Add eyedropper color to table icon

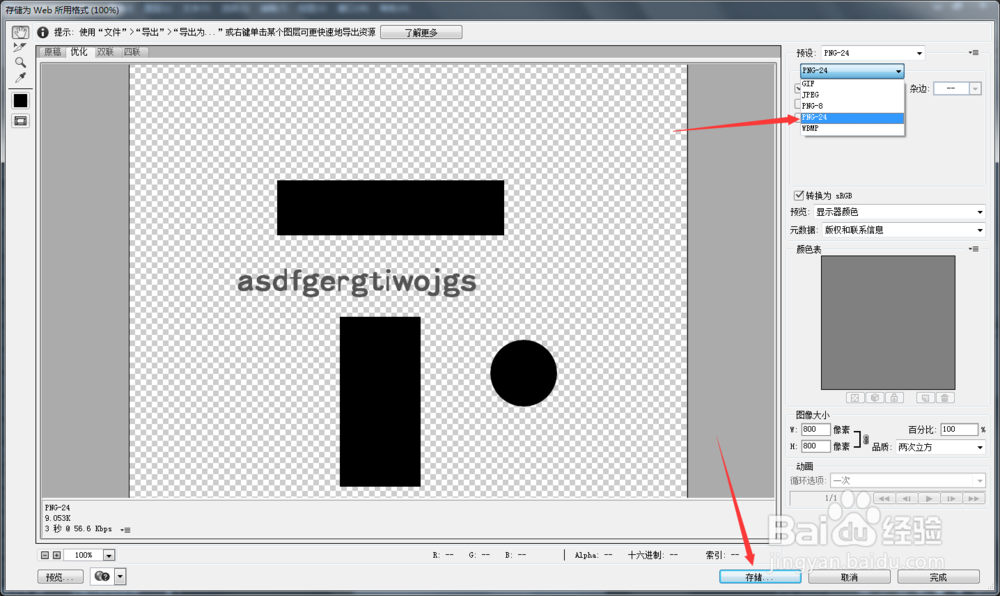pos(925,398)
